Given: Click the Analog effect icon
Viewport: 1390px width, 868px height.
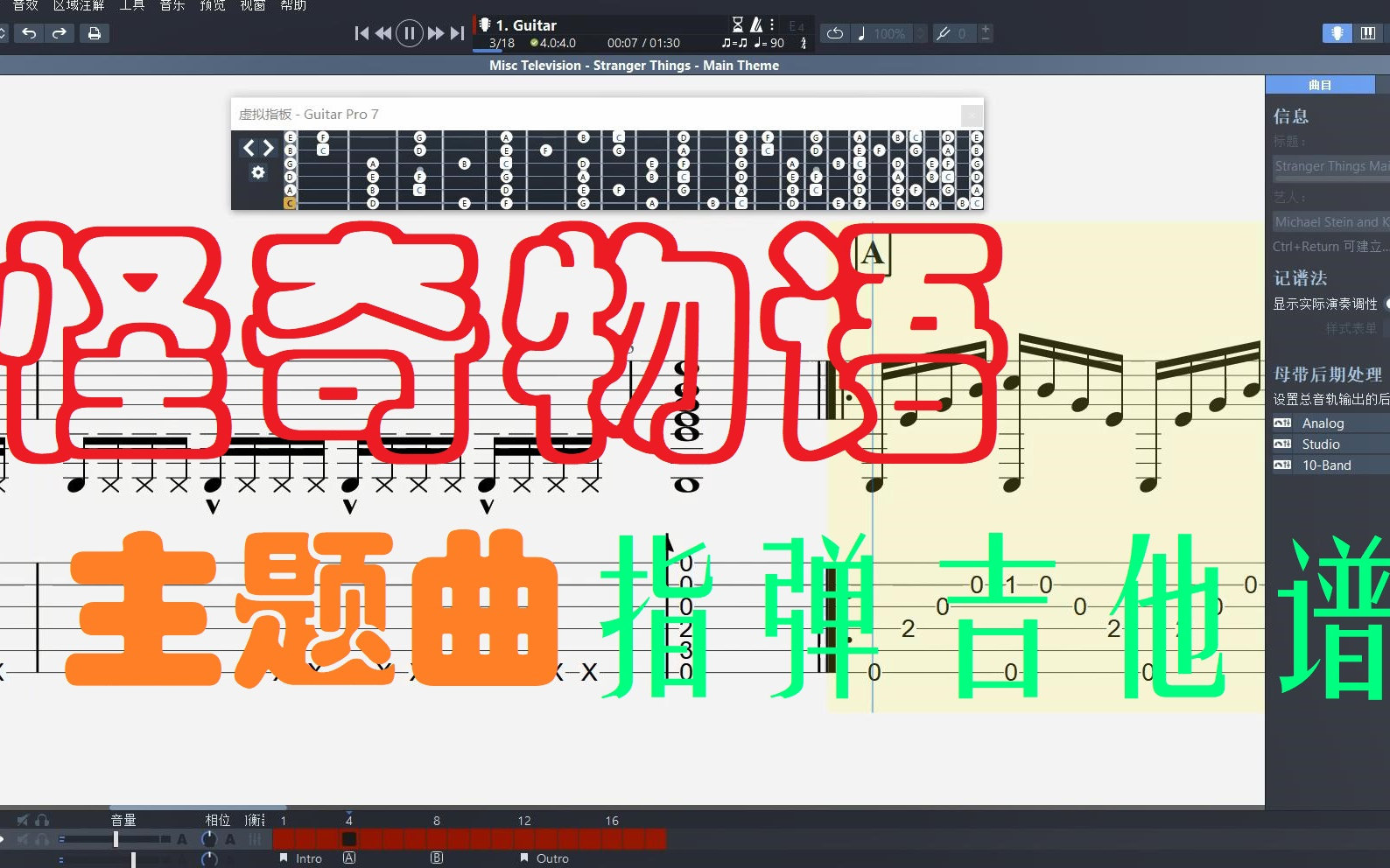Looking at the screenshot, I should pos(1282,423).
